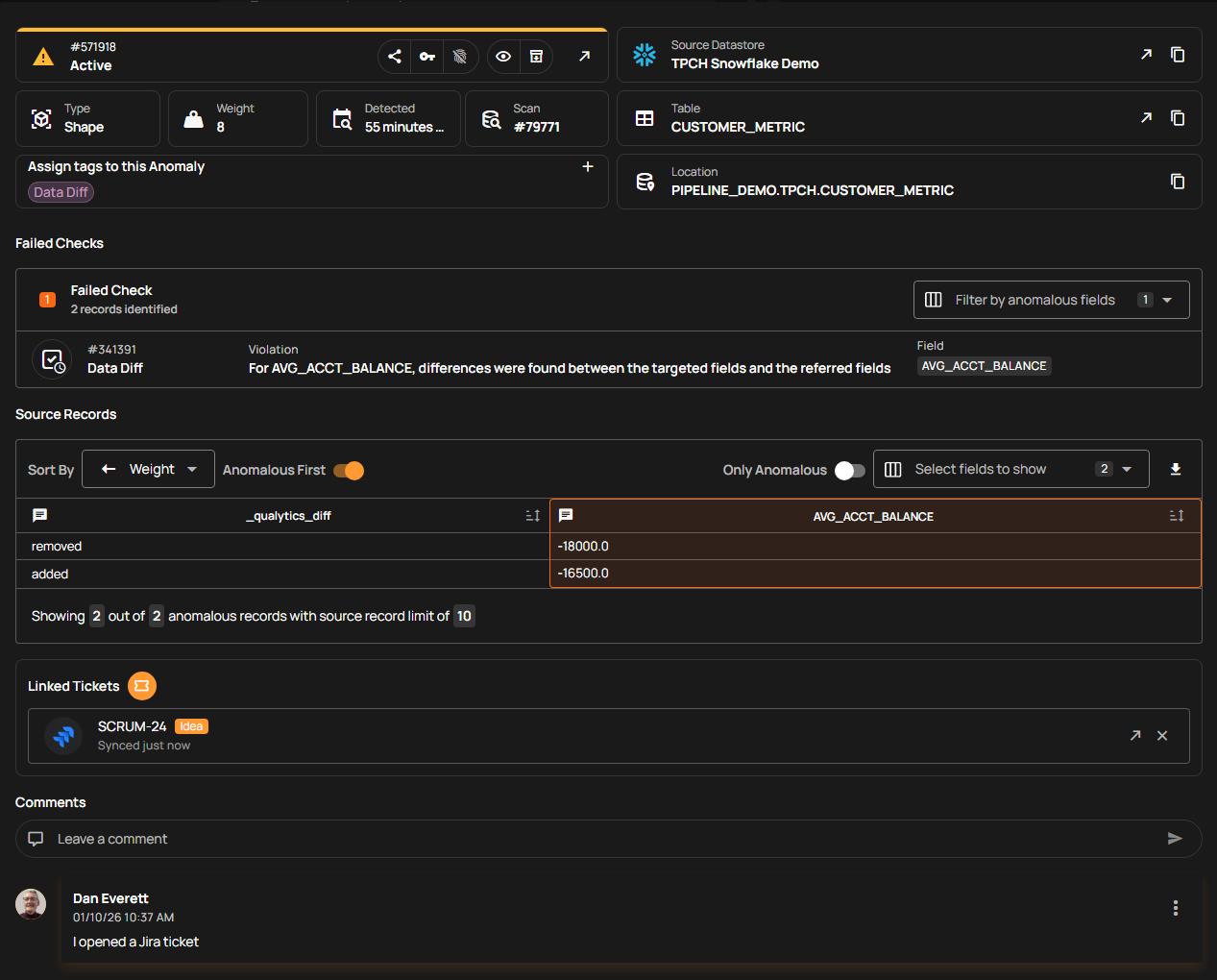Open the Select fields to show dropdown

click(1010, 469)
